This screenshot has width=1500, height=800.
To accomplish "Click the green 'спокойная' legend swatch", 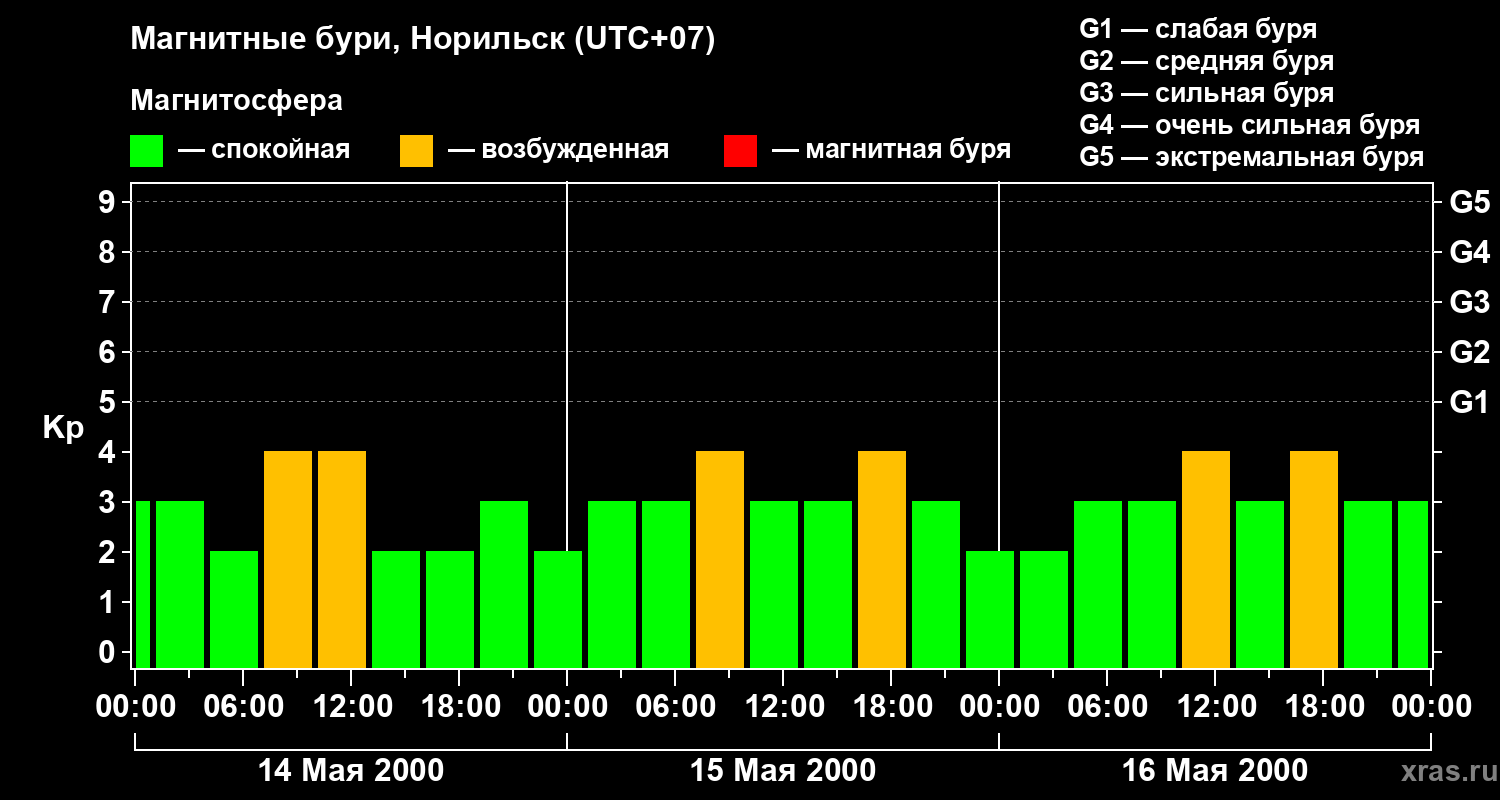I will 146,151.
